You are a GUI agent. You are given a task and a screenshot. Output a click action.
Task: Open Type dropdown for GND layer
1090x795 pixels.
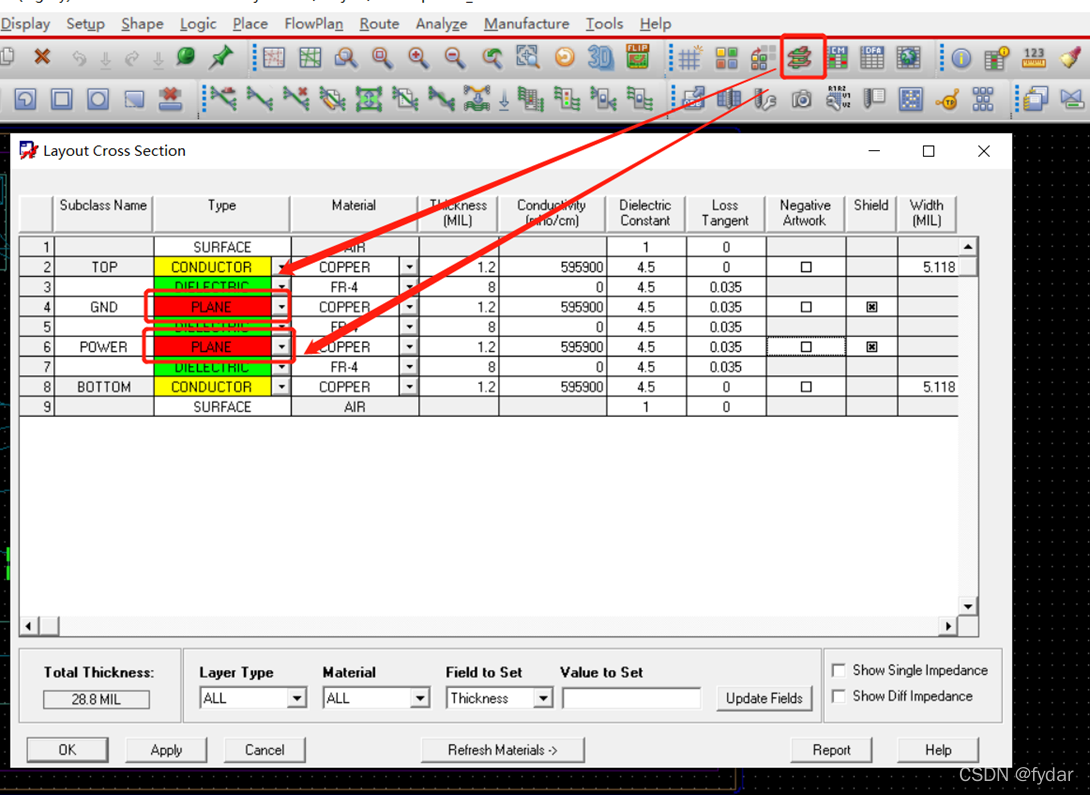[x=281, y=306]
